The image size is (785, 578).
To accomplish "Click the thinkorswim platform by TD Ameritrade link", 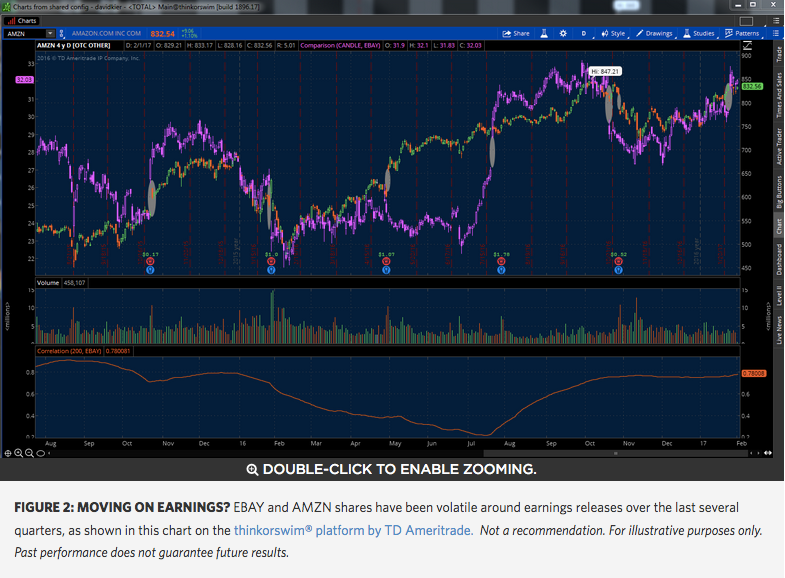I will 353,530.
